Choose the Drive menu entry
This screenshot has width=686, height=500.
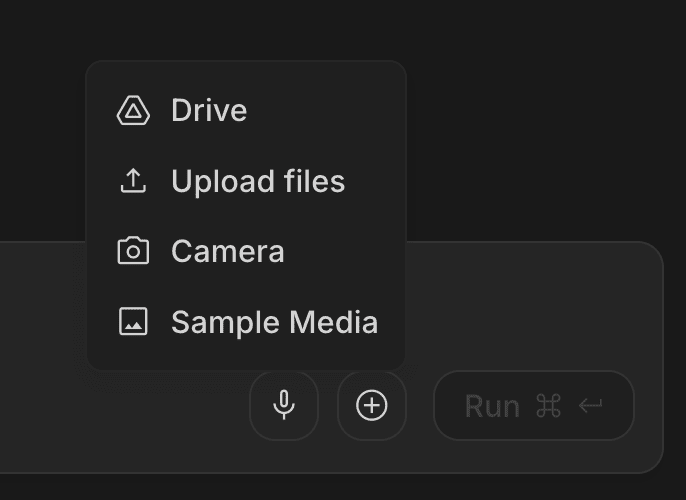pyautogui.click(x=209, y=111)
